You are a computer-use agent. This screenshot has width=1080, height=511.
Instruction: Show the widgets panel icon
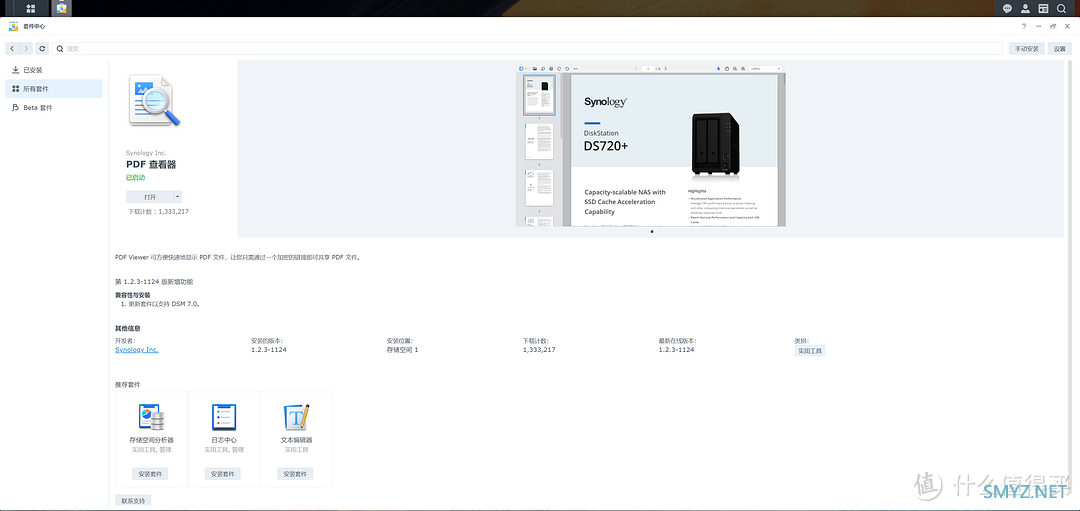point(1043,9)
